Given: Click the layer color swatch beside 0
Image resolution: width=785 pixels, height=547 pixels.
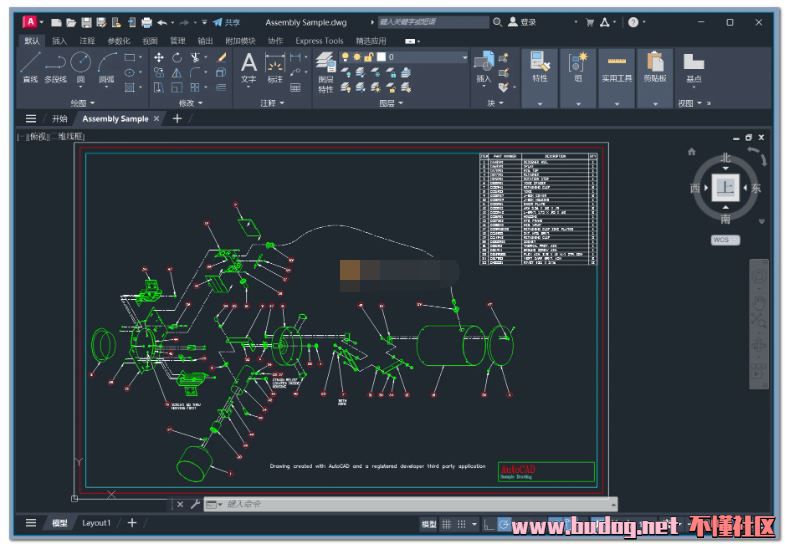Looking at the screenshot, I should (381, 57).
